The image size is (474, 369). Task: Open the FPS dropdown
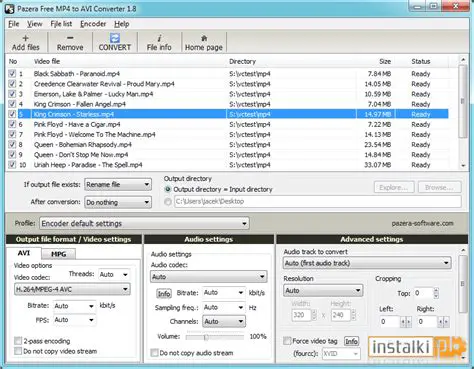point(74,320)
